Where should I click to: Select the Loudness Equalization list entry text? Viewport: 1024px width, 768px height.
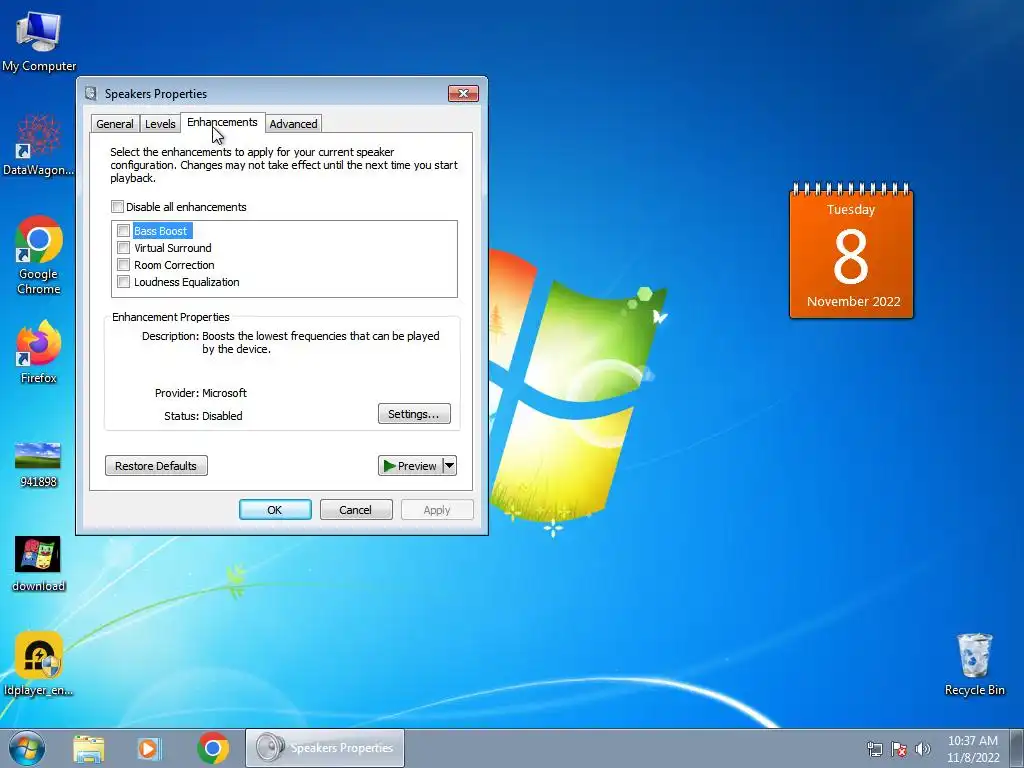click(x=187, y=282)
